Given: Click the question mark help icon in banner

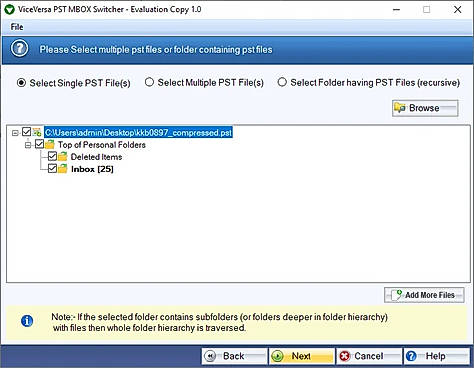Looking at the screenshot, I should pos(19,49).
